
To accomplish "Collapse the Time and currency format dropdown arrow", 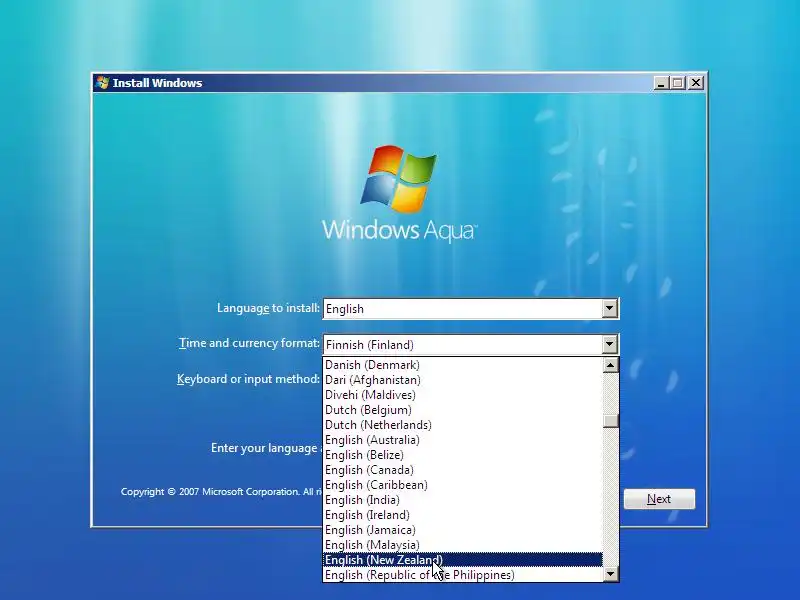I will click(609, 344).
